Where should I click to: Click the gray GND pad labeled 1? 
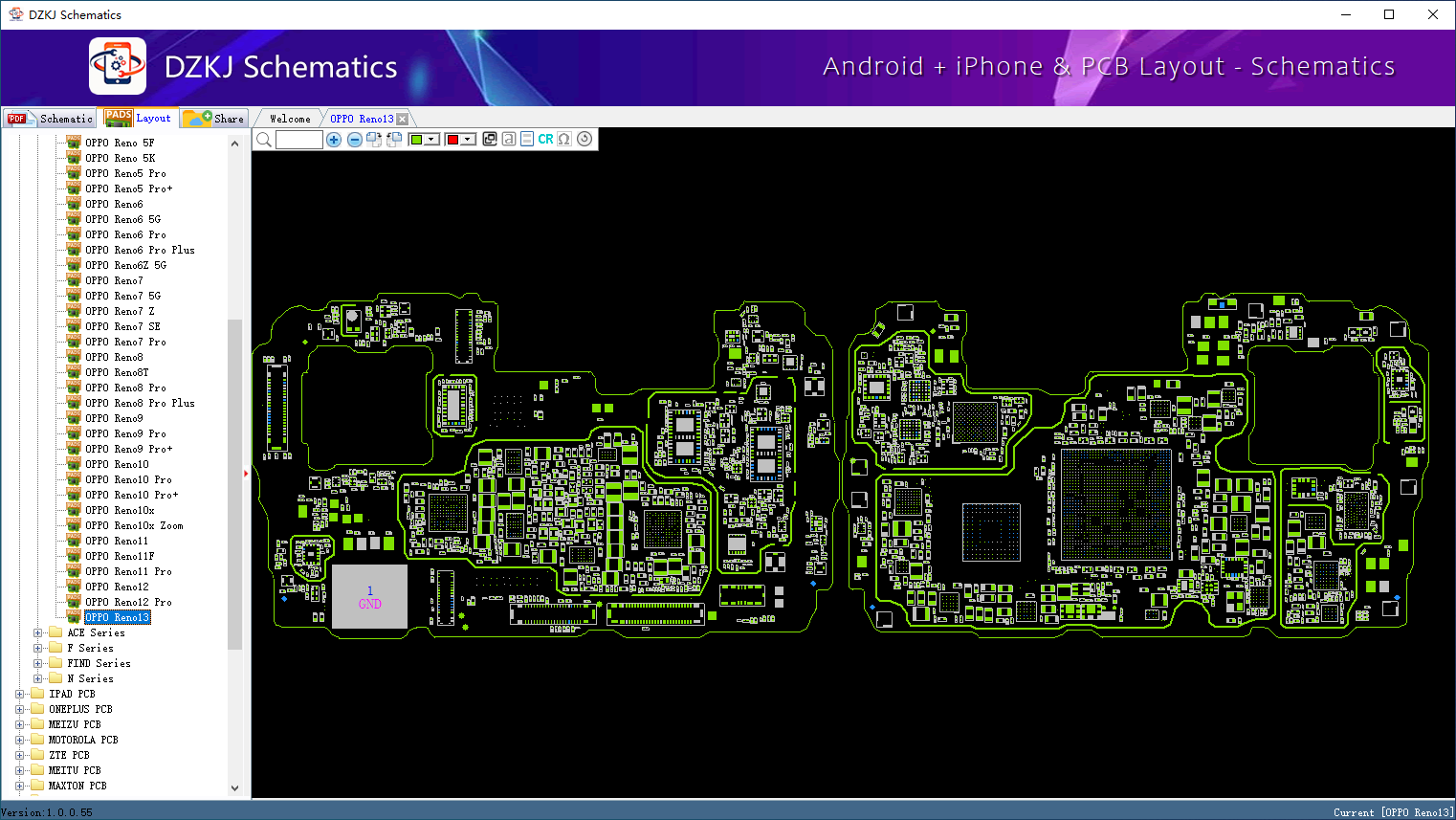(369, 596)
